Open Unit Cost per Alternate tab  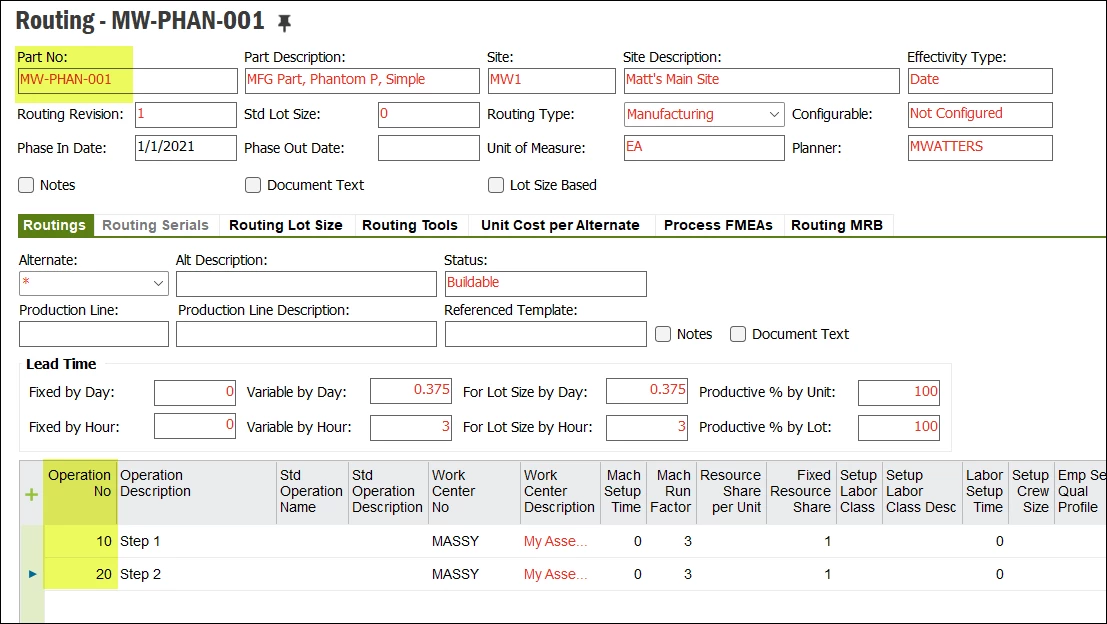pyautogui.click(x=561, y=225)
